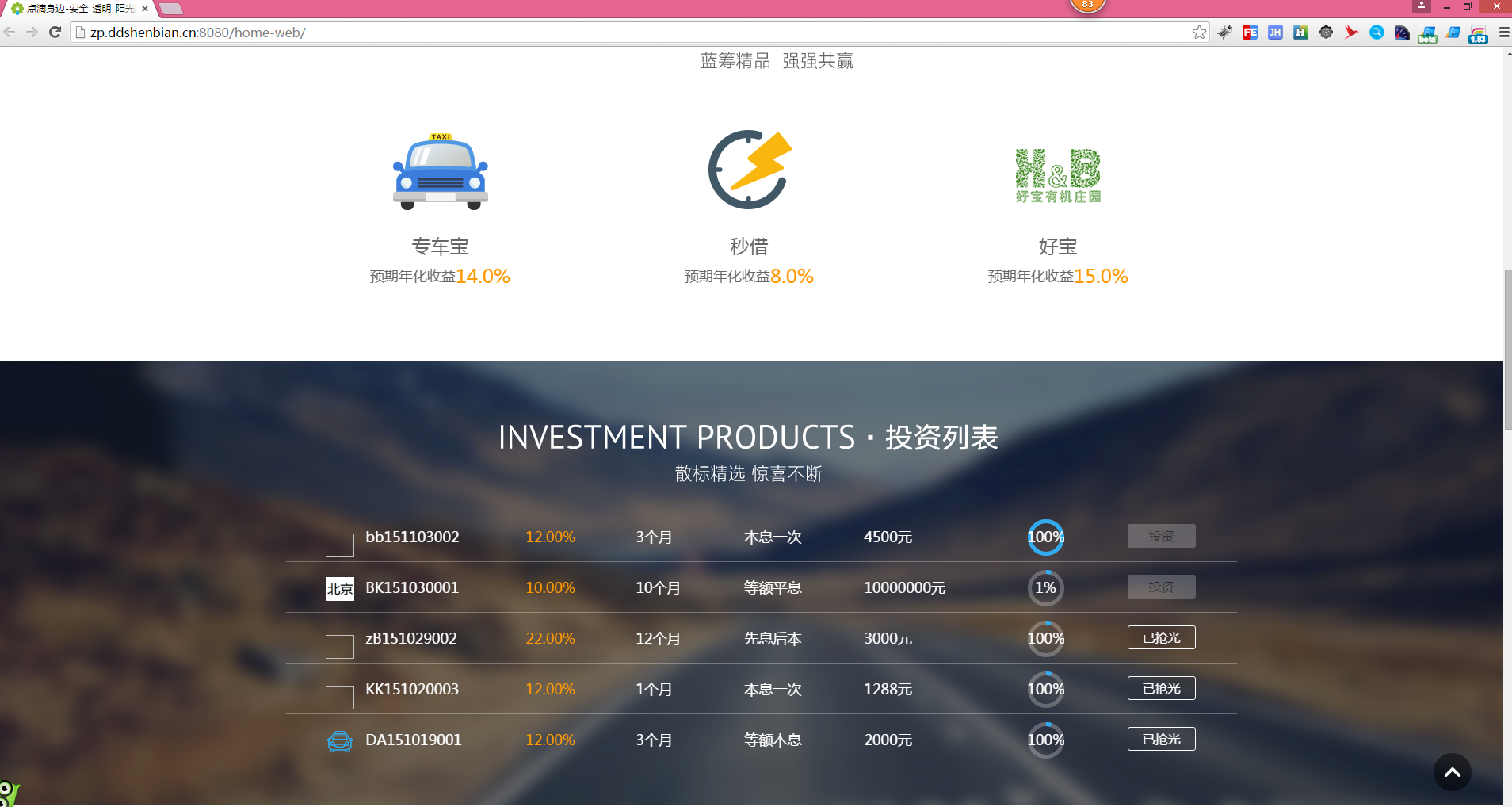Open the rainbow extension showing 1.83
Viewport: 1512px width, 807px height.
pos(1478,34)
